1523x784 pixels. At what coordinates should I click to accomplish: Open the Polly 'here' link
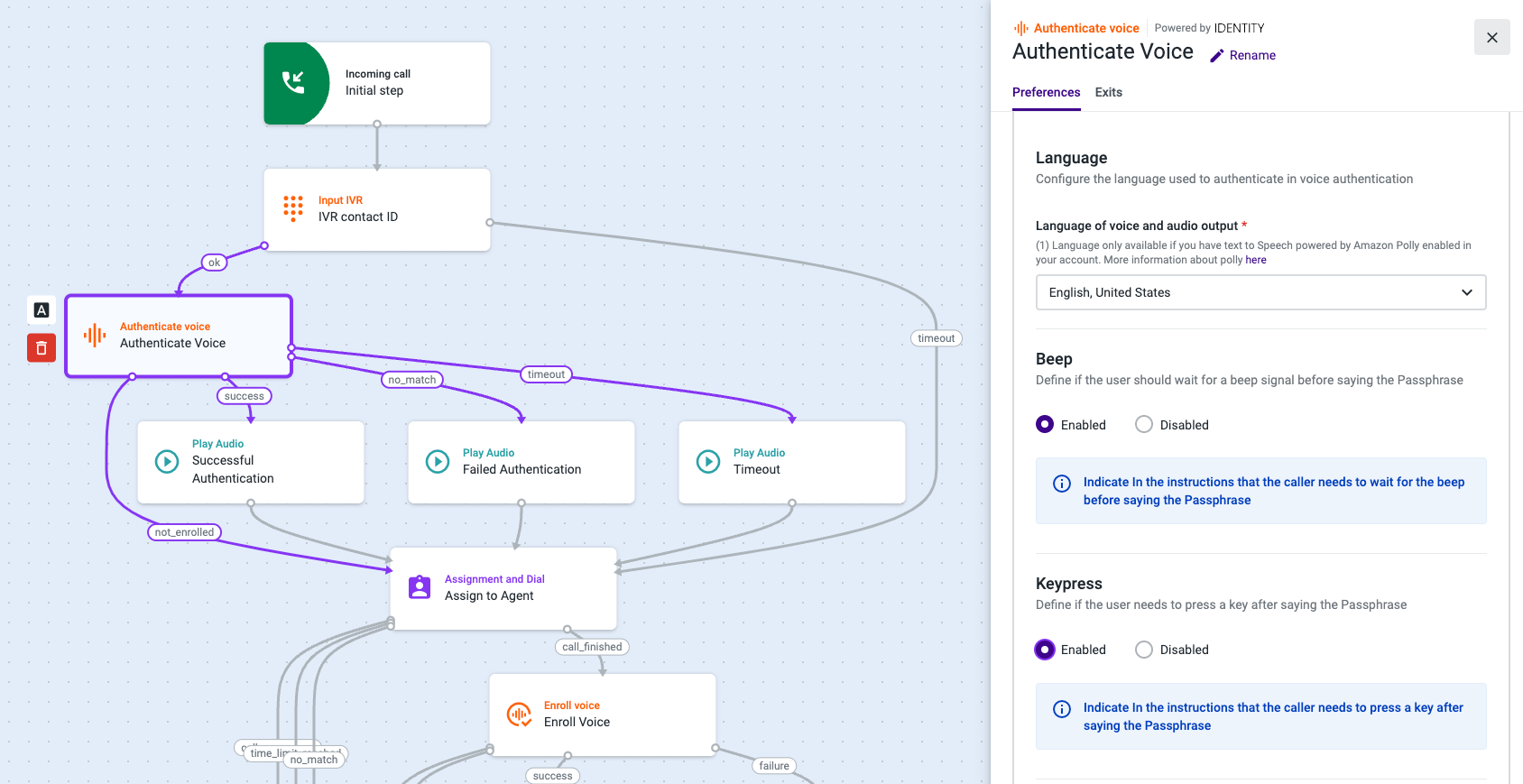[1256, 260]
